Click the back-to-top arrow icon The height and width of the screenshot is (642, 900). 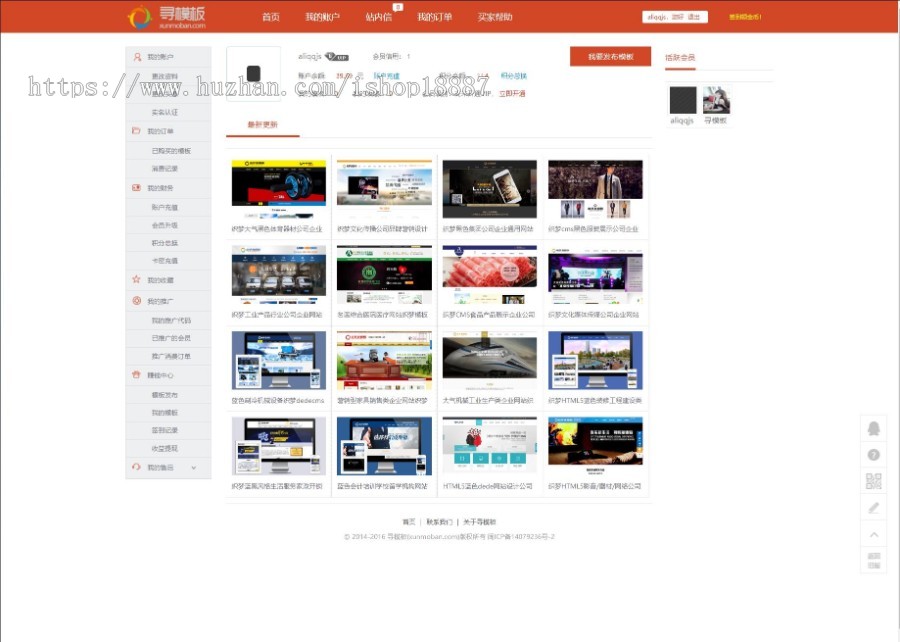[874, 534]
